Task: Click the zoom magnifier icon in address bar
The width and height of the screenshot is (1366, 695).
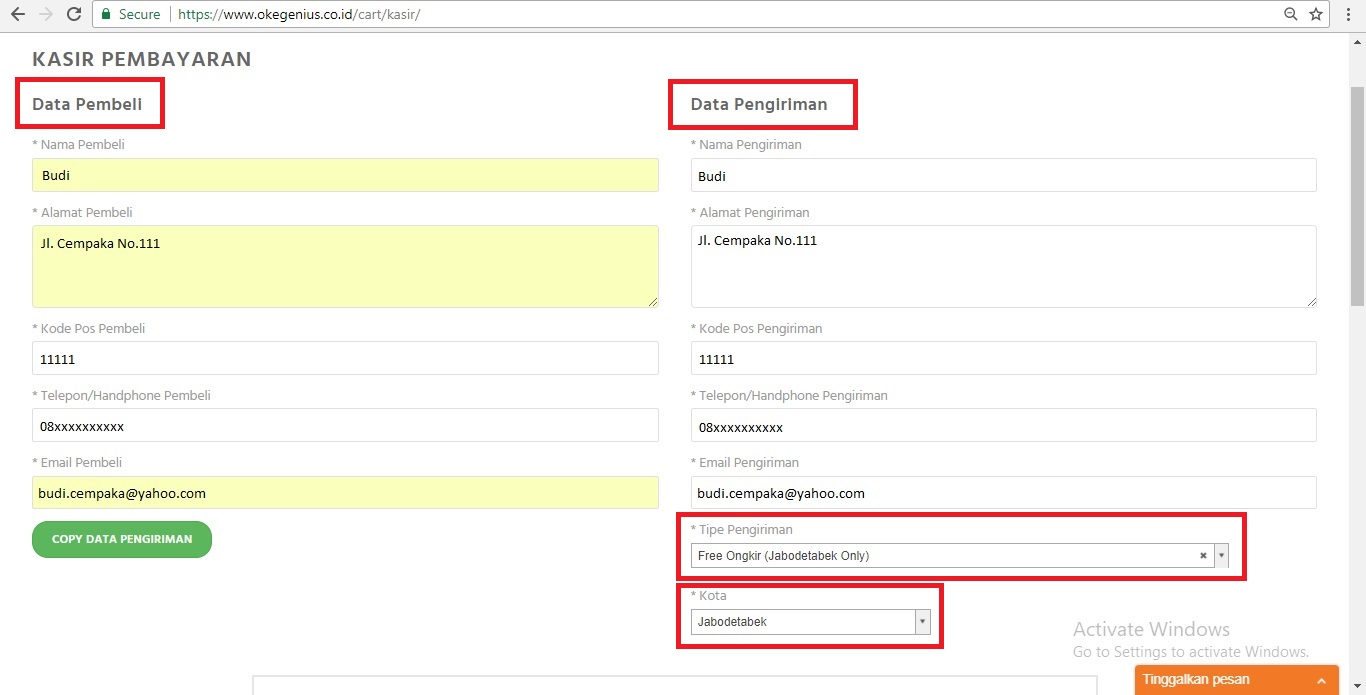Action: 1291,14
